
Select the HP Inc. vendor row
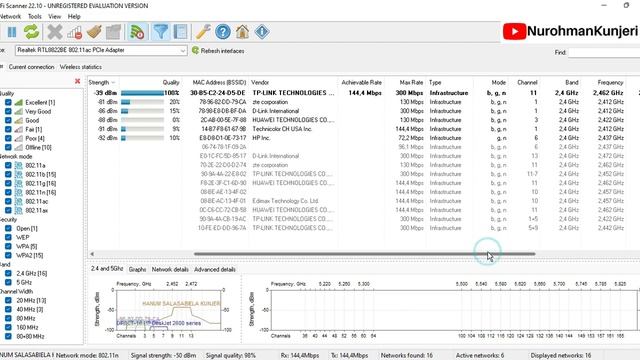(x=363, y=138)
